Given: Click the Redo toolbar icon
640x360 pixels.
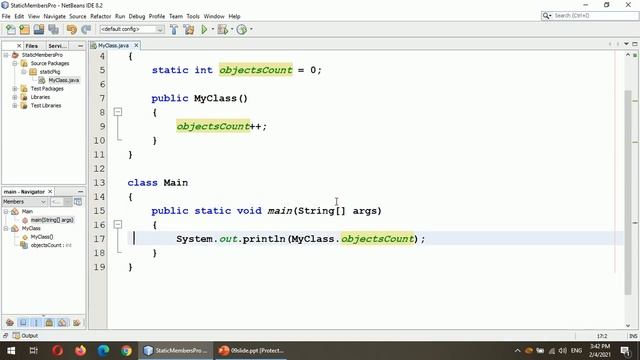Looking at the screenshot, I should 86,29.
